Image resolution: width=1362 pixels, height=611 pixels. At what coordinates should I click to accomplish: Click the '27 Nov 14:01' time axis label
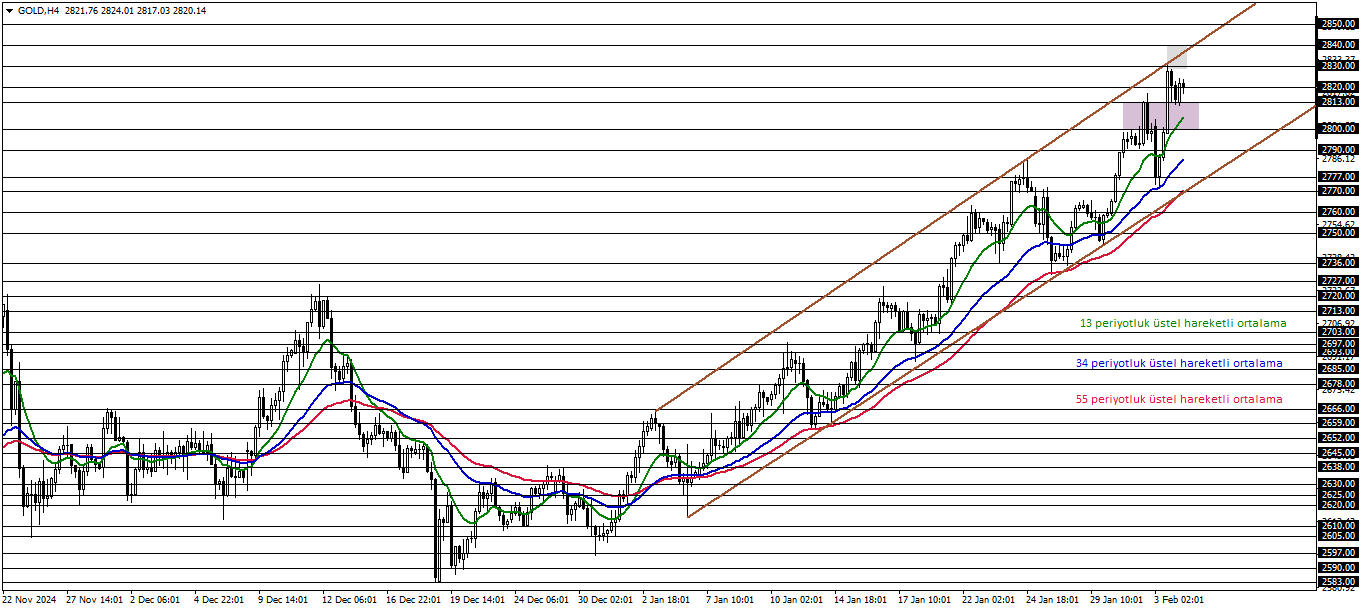pyautogui.click(x=94, y=600)
